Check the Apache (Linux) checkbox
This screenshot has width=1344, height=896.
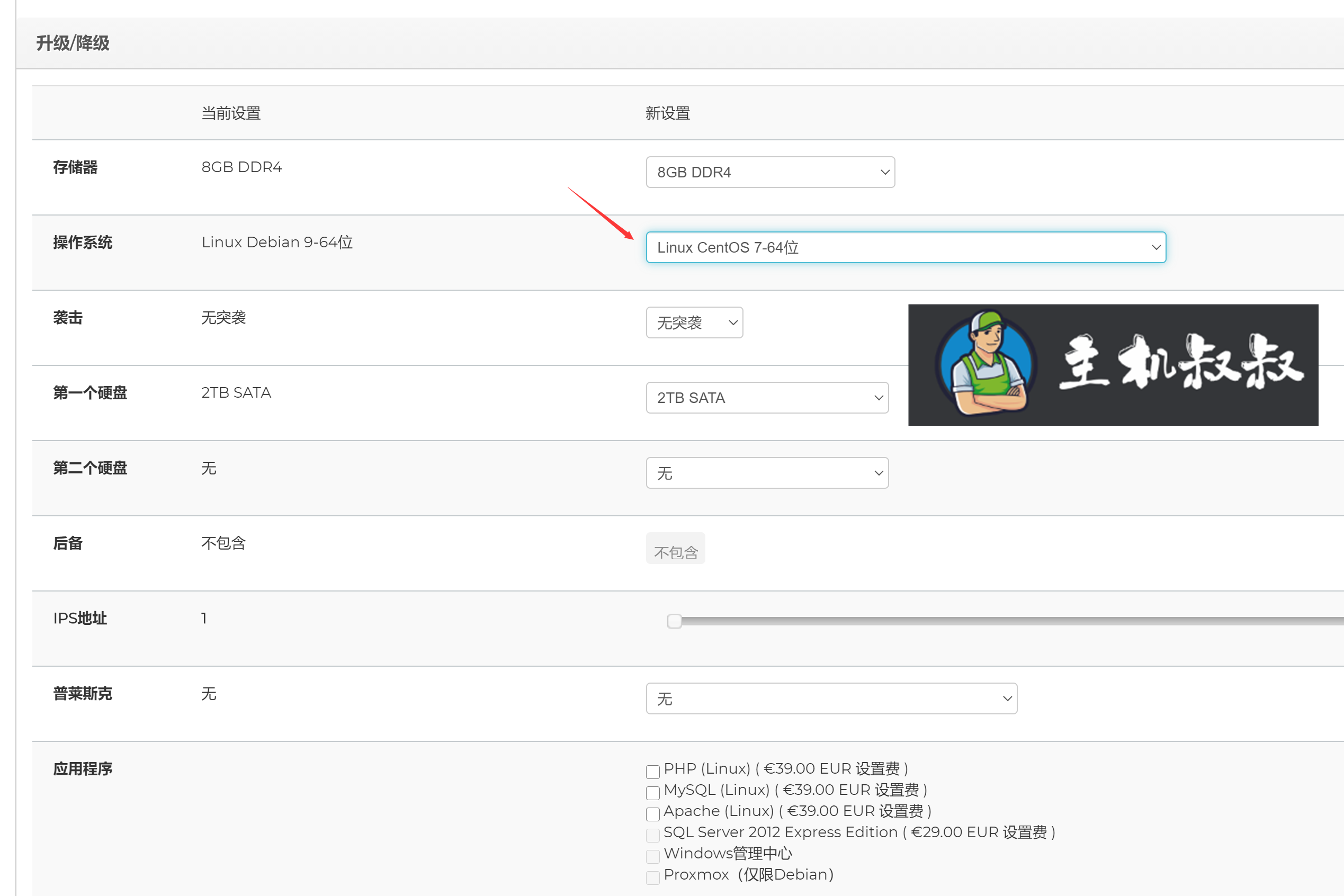[652, 814]
